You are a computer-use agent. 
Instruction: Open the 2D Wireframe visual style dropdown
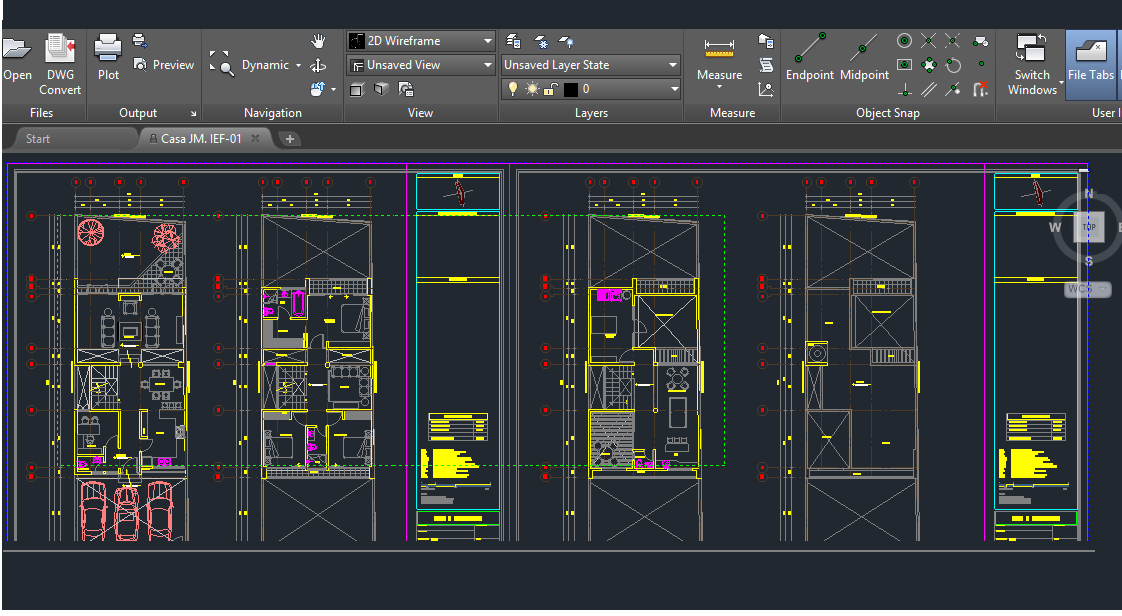pyautogui.click(x=487, y=41)
